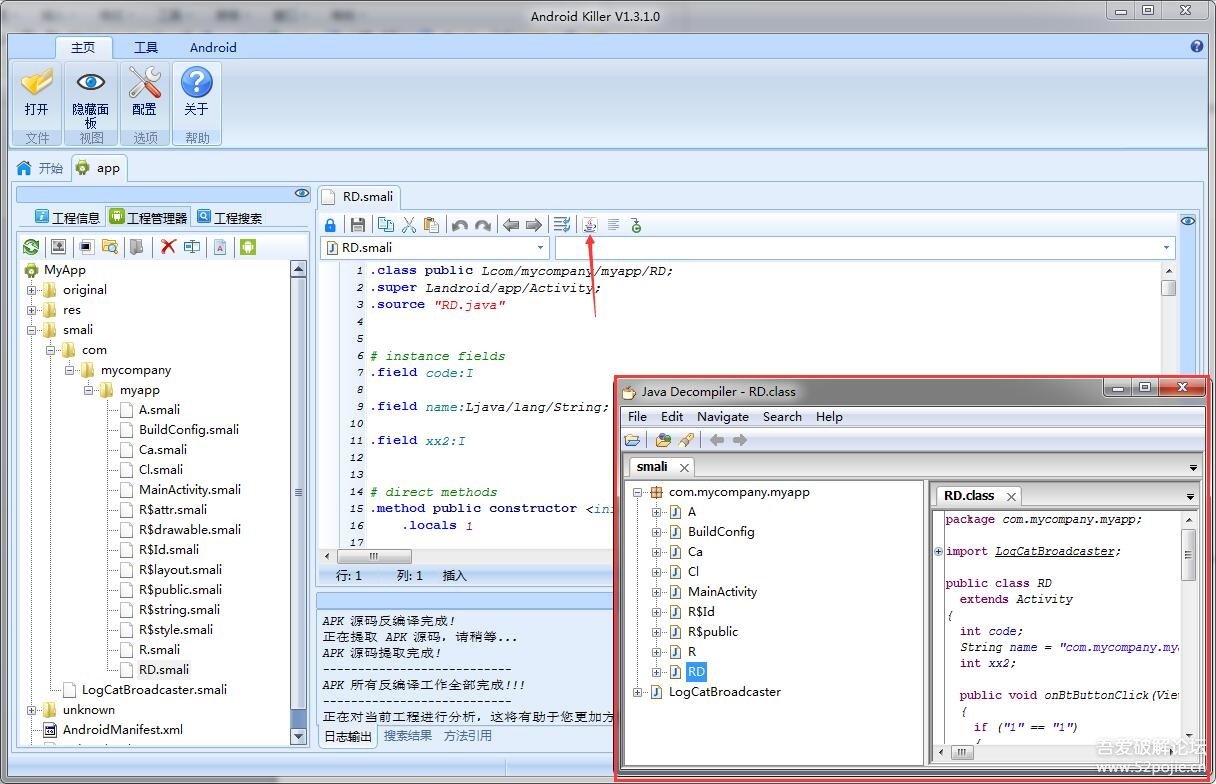Image resolution: width=1216 pixels, height=784 pixels.
Task: Toggle the lock icon in editor toolbar
Action: click(x=331, y=225)
